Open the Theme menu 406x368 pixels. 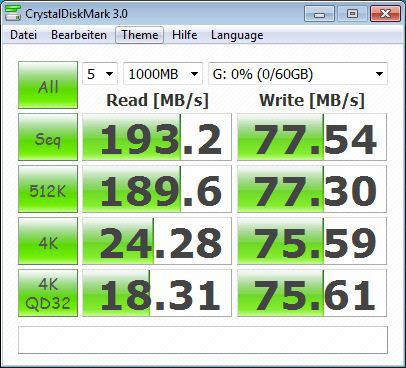(140, 35)
